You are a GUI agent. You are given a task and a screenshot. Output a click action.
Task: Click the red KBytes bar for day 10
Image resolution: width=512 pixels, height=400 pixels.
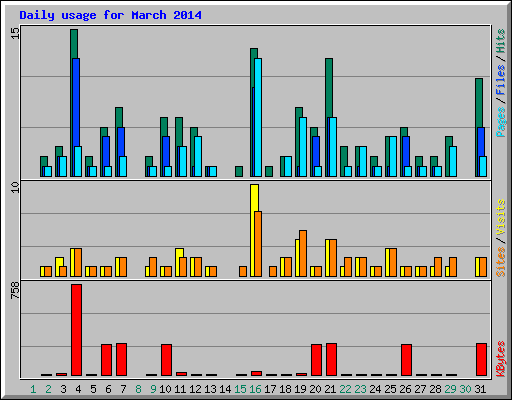coord(166,360)
